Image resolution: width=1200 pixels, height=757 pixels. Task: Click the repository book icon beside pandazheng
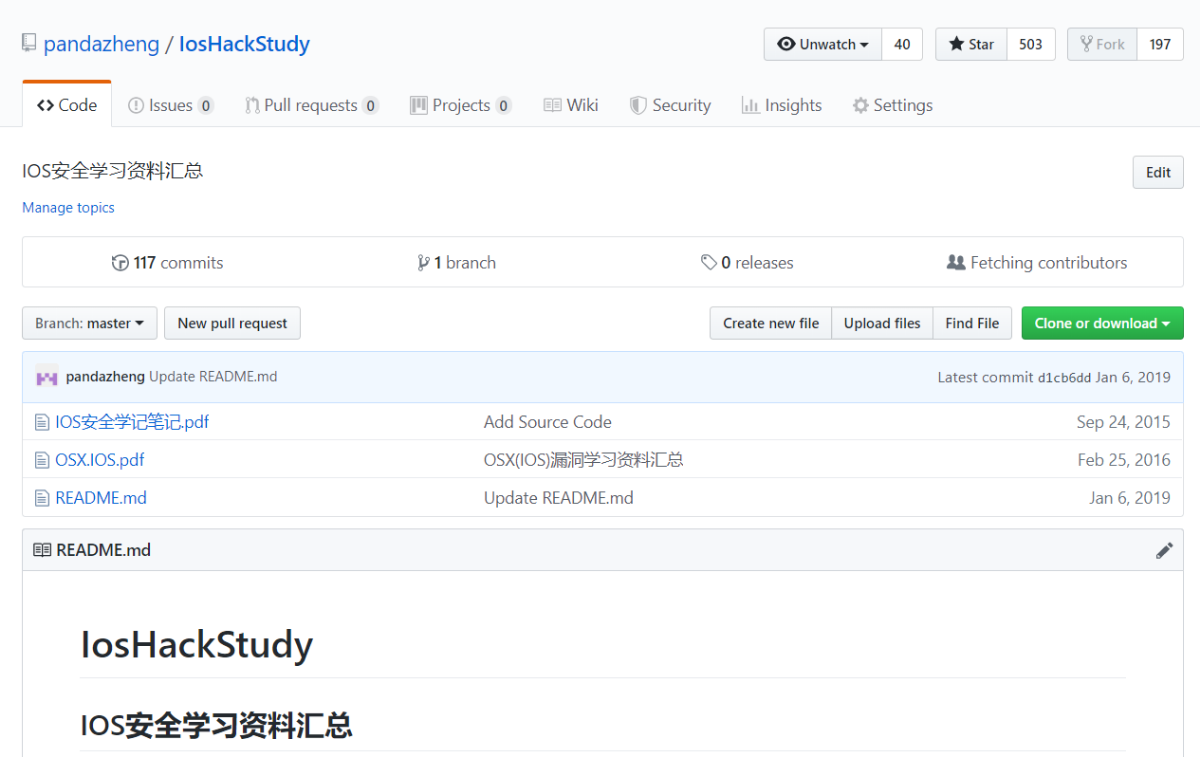[x=29, y=44]
